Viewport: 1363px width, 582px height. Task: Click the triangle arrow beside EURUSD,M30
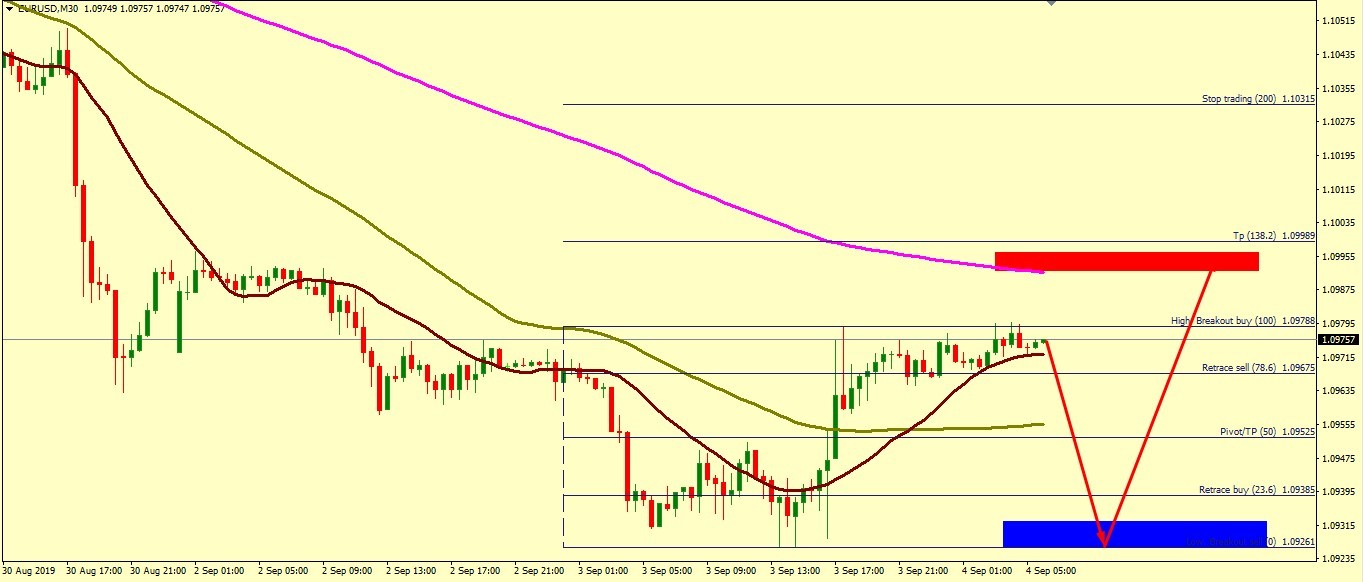[10, 8]
